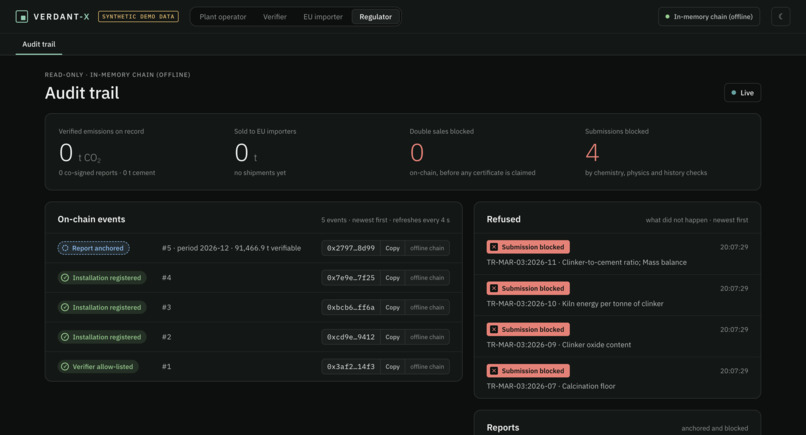Click Submission blocked badge for Kiln energy
This screenshot has height=435, width=806.
click(528, 288)
